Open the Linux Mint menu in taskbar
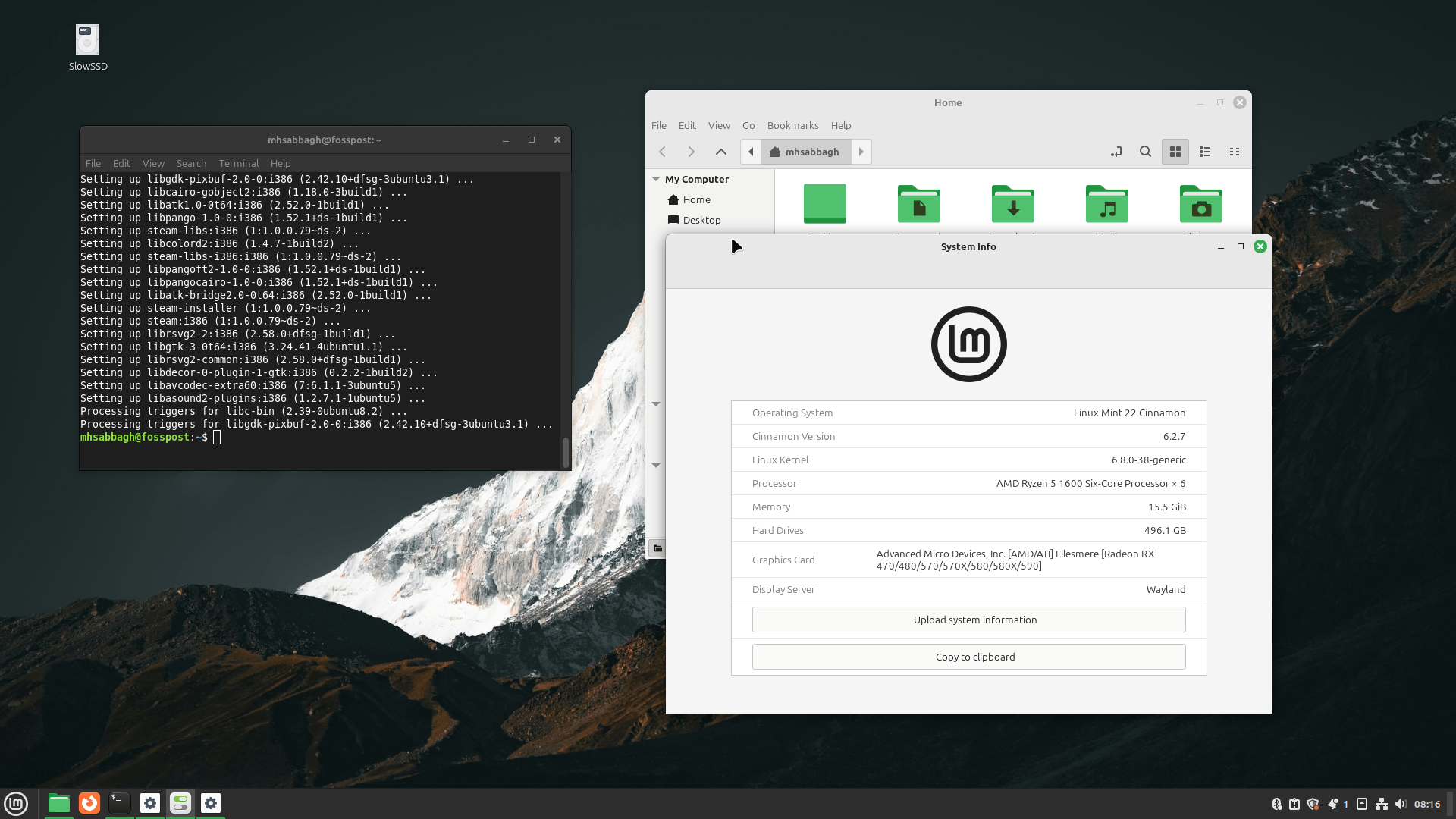 coord(16,803)
